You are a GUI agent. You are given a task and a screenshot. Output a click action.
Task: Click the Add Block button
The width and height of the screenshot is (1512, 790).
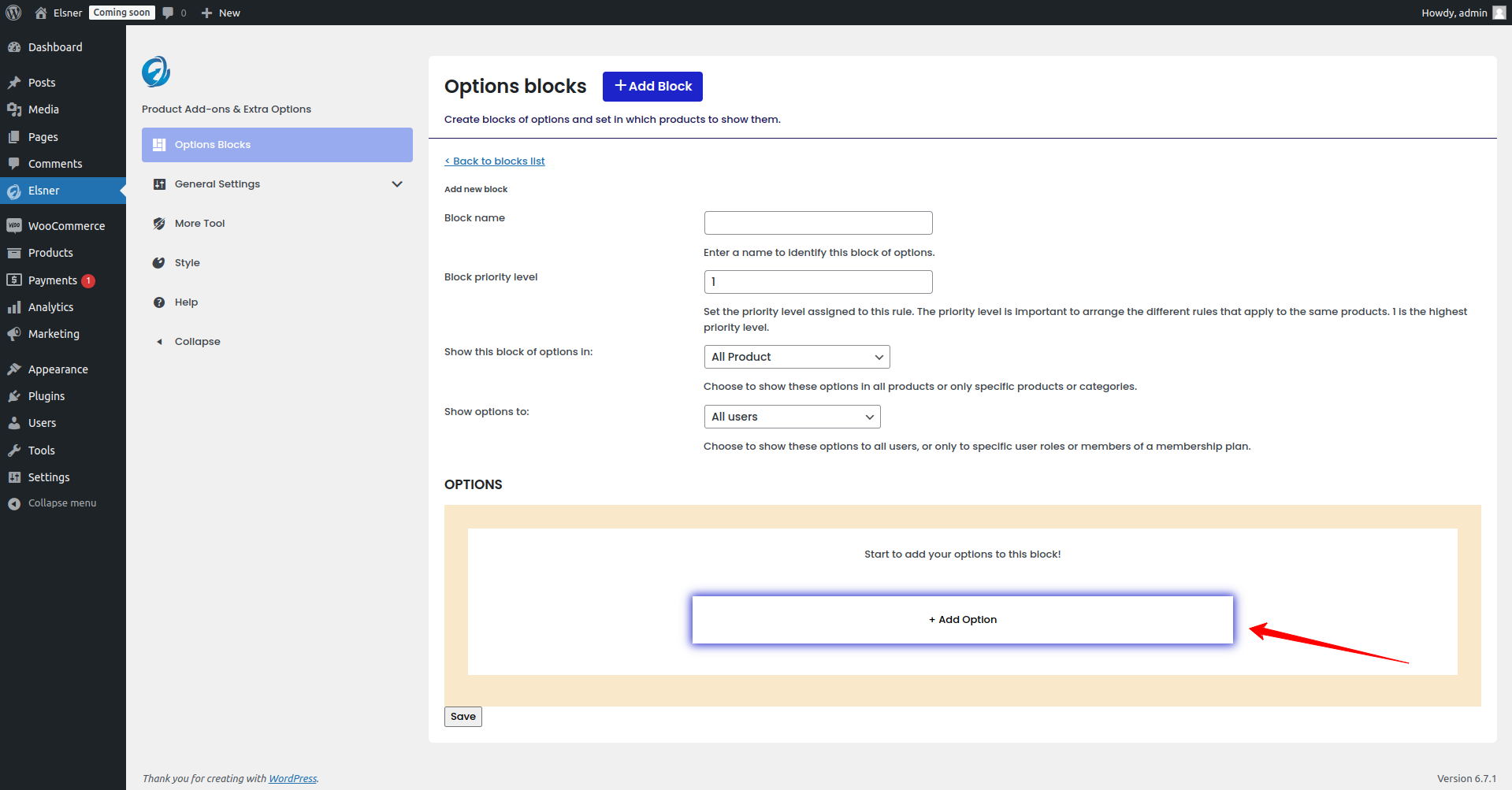click(x=652, y=87)
